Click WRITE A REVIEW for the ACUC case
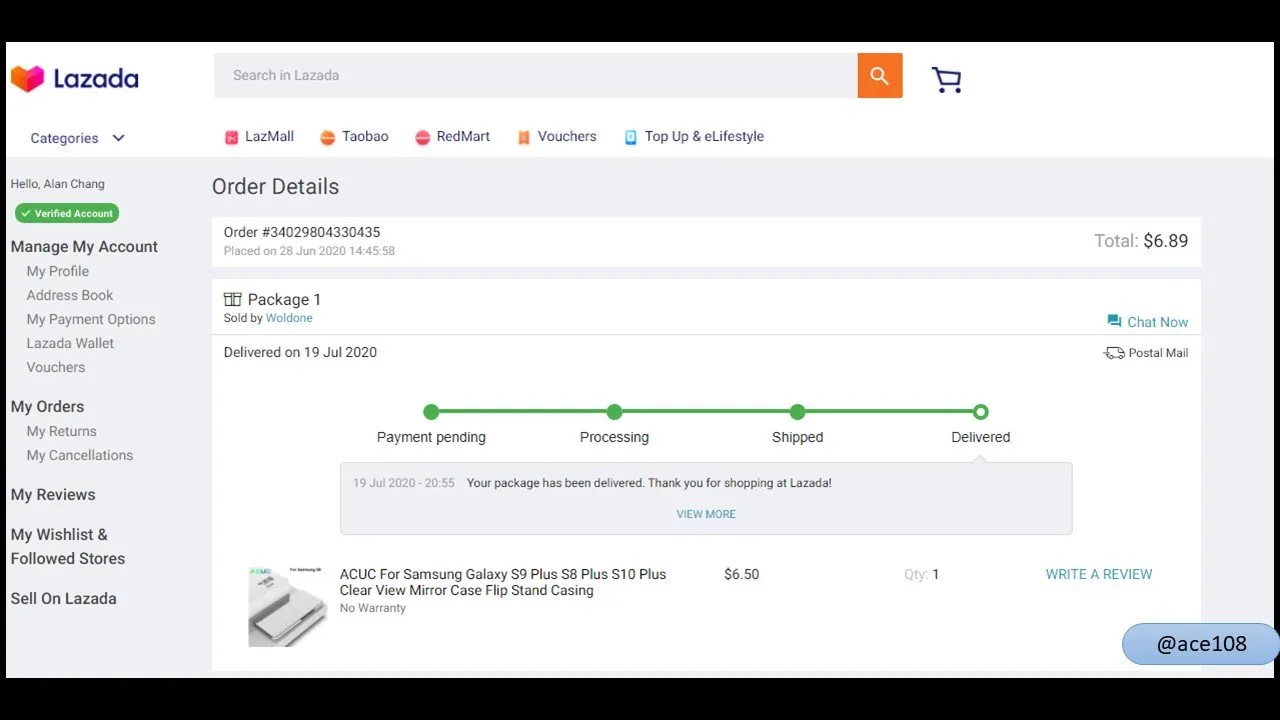1280x720 pixels. point(1099,574)
